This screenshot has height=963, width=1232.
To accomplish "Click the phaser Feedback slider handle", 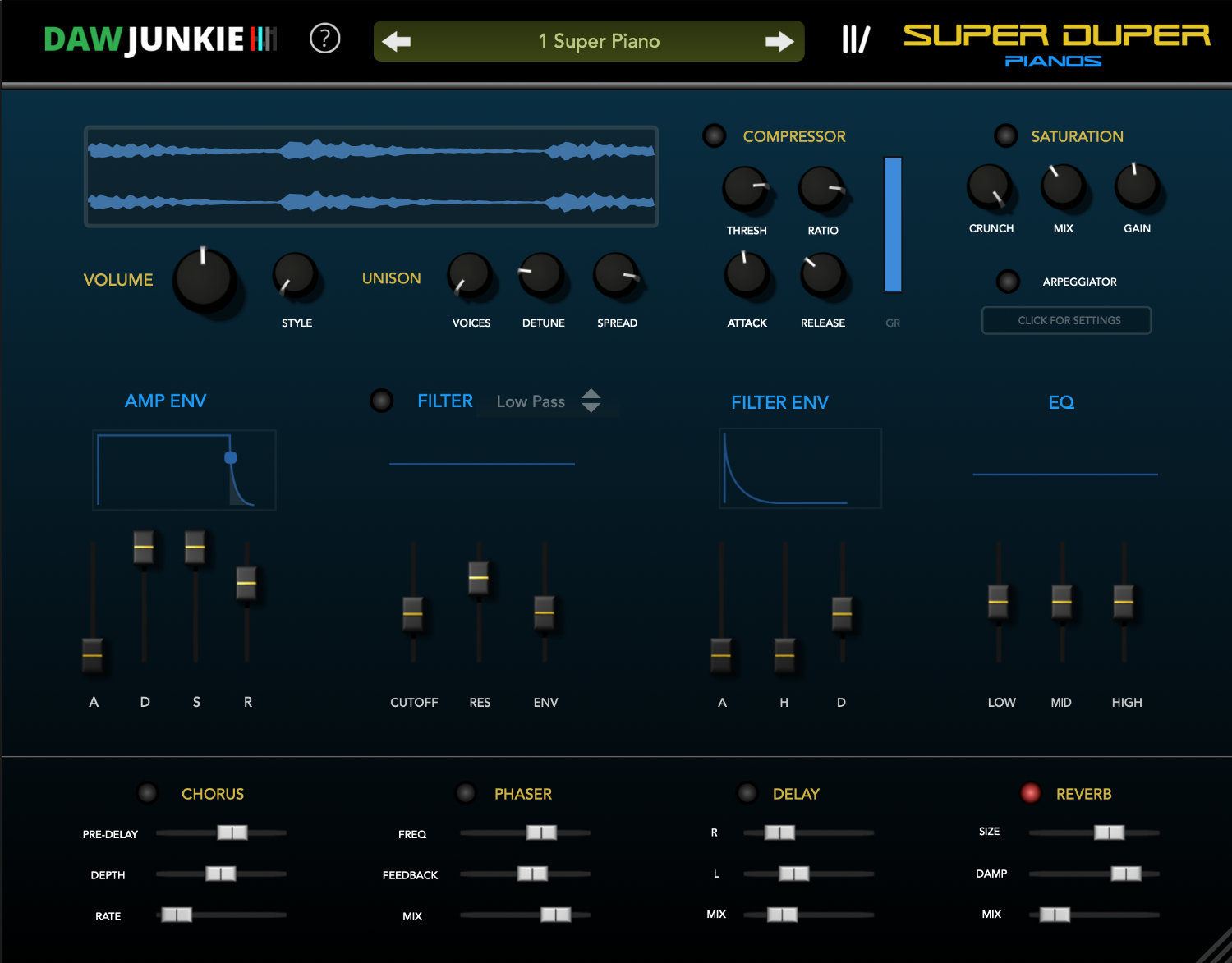I will pyautogui.click(x=532, y=874).
